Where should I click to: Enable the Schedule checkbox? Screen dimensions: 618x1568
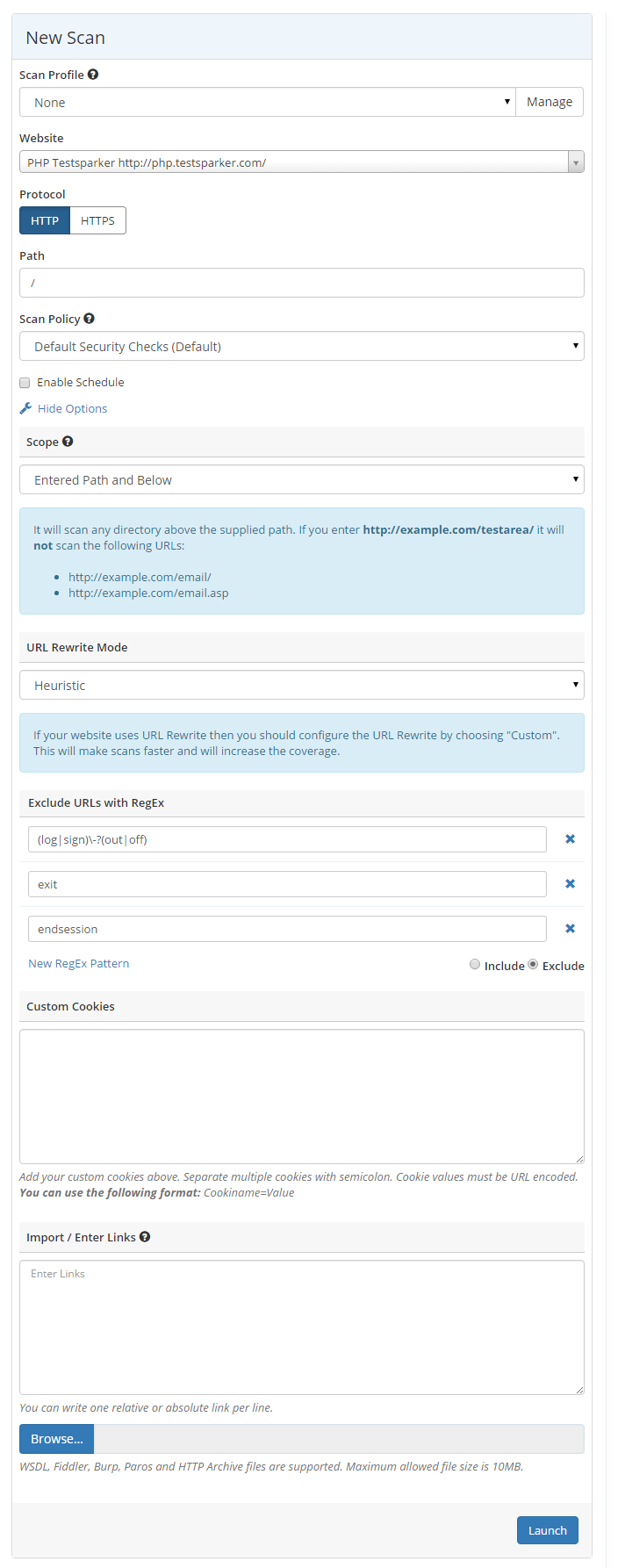point(25,382)
